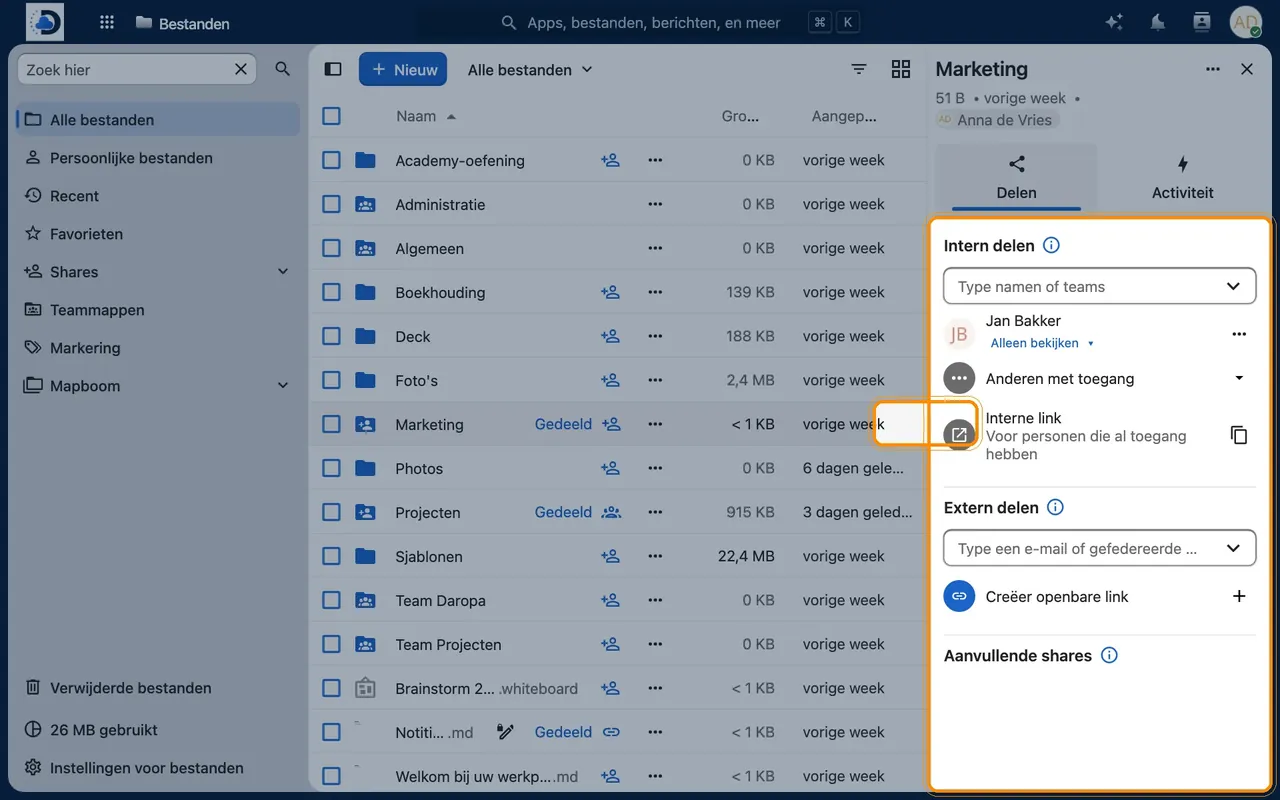Sort by Aangepast column header
The width and height of the screenshot is (1280, 800).
844,116
